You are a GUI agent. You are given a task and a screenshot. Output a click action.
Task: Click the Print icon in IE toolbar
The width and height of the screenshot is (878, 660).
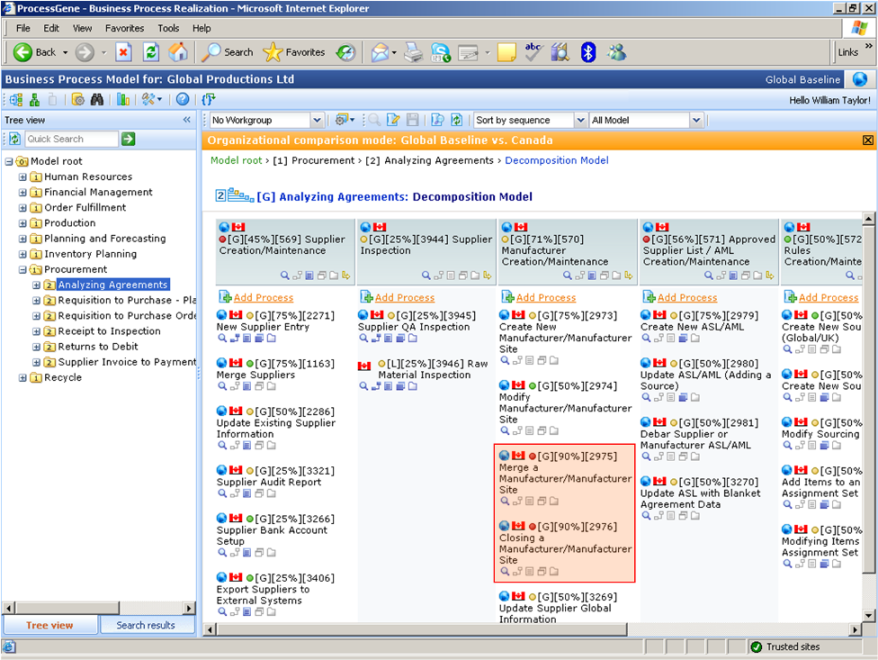click(414, 53)
